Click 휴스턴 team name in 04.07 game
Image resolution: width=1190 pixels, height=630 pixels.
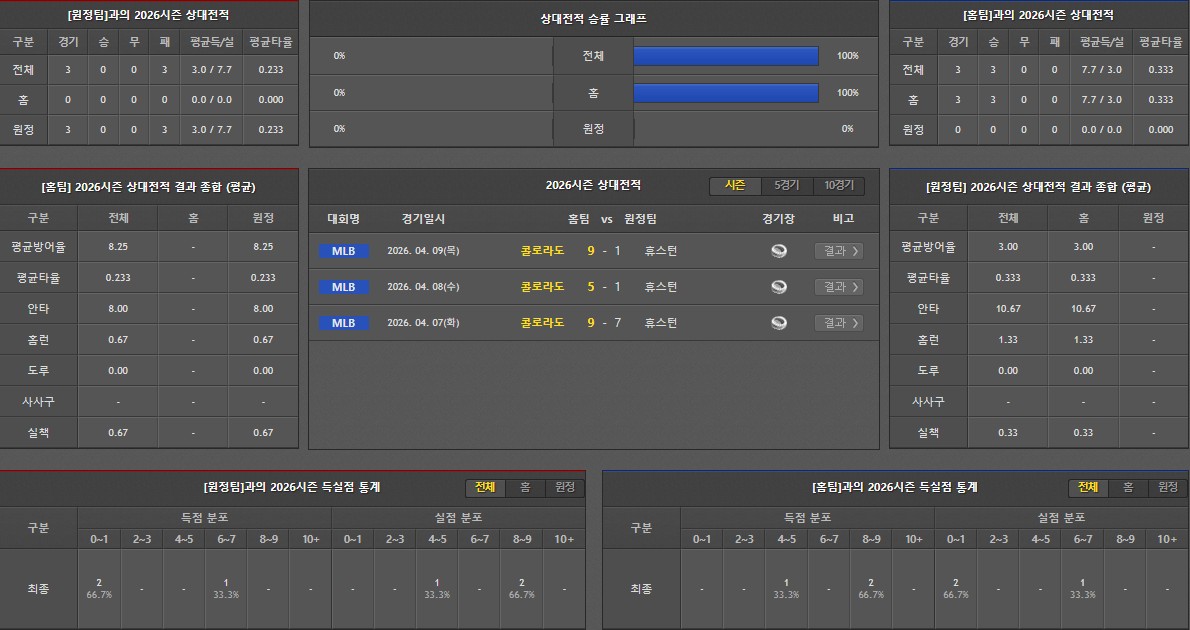(661, 323)
